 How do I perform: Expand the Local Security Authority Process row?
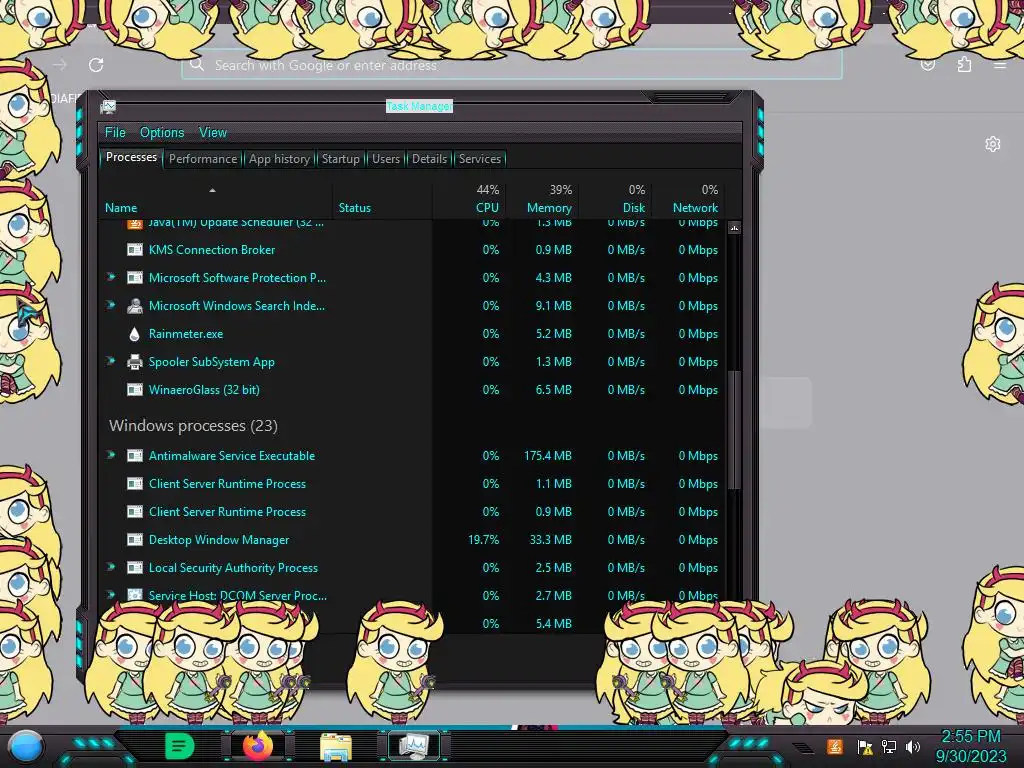(111, 568)
